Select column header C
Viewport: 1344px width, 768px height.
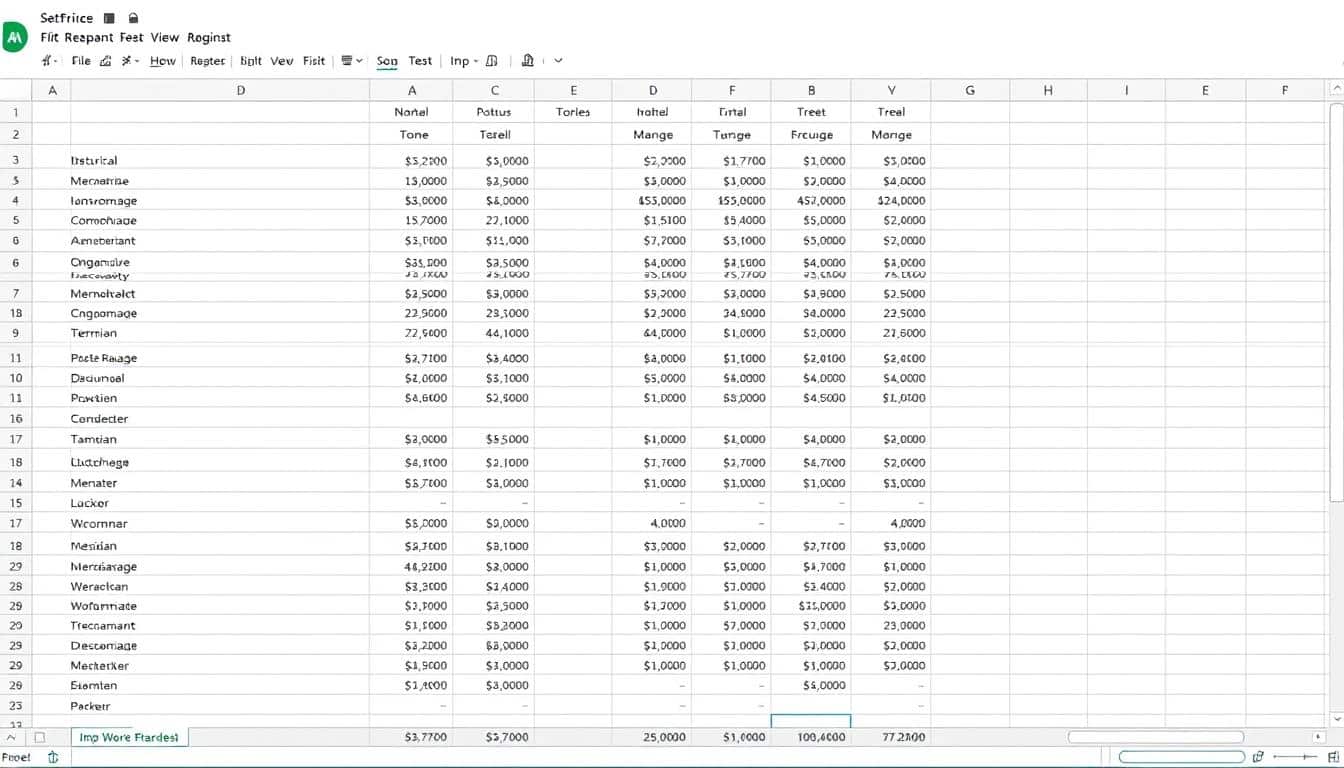(494, 90)
